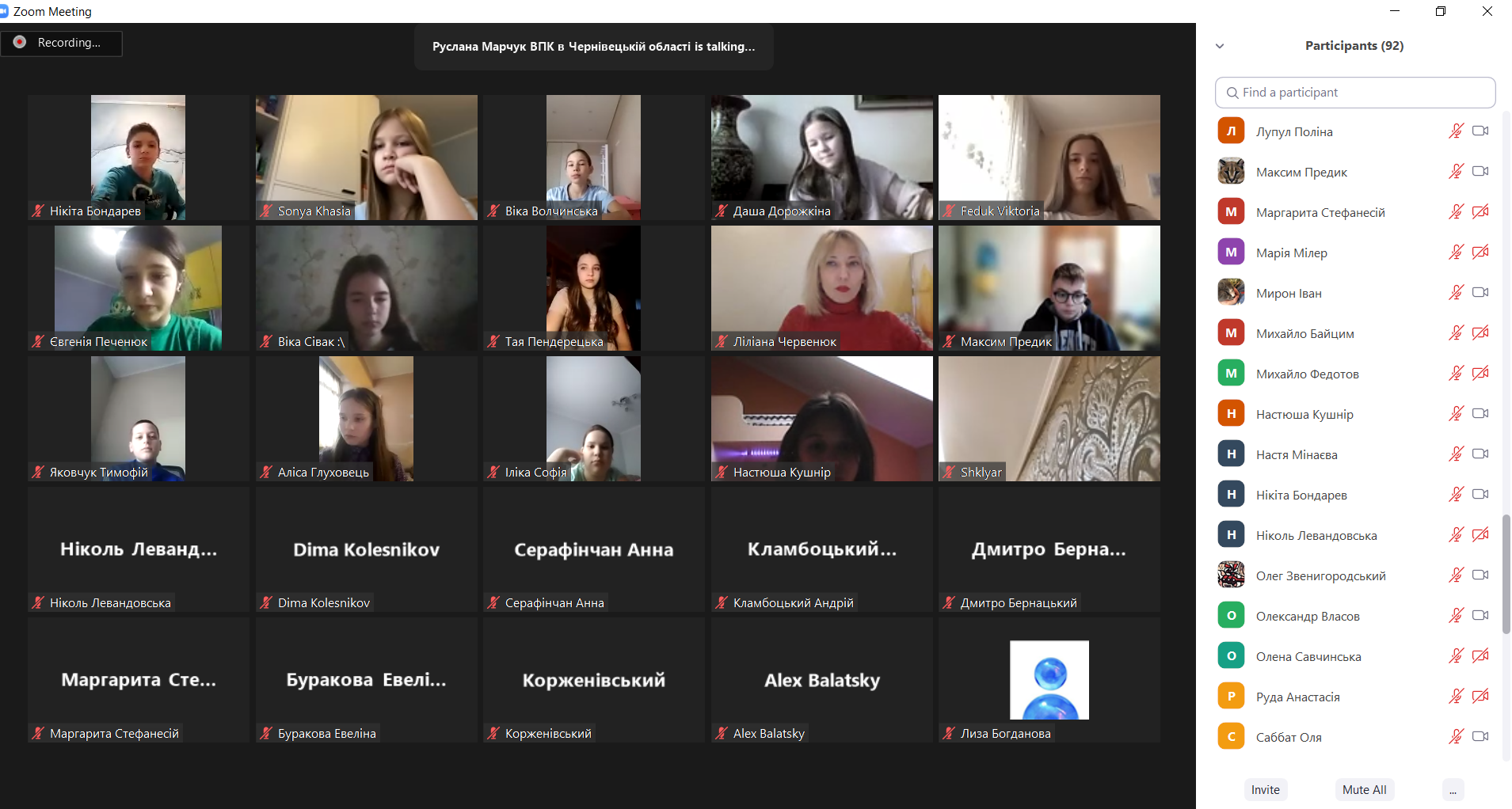
Task: Select Віка Сівак video tile
Action: pos(366,288)
